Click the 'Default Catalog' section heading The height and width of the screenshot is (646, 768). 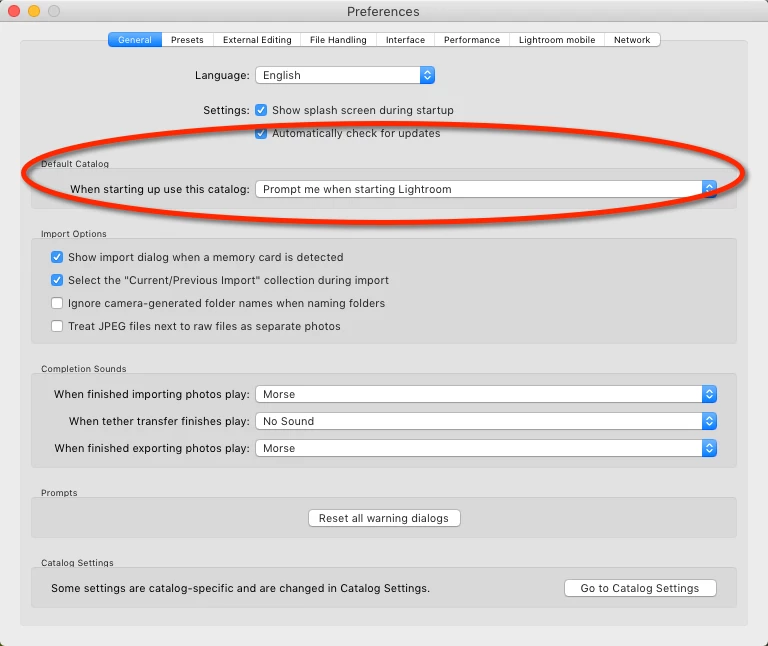pos(75,164)
